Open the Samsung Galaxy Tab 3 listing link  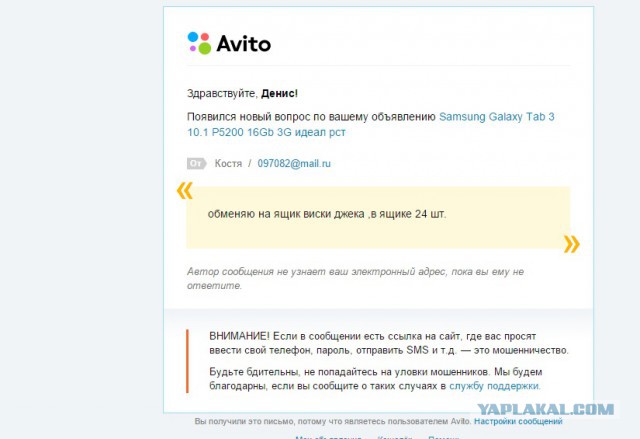tap(496, 117)
